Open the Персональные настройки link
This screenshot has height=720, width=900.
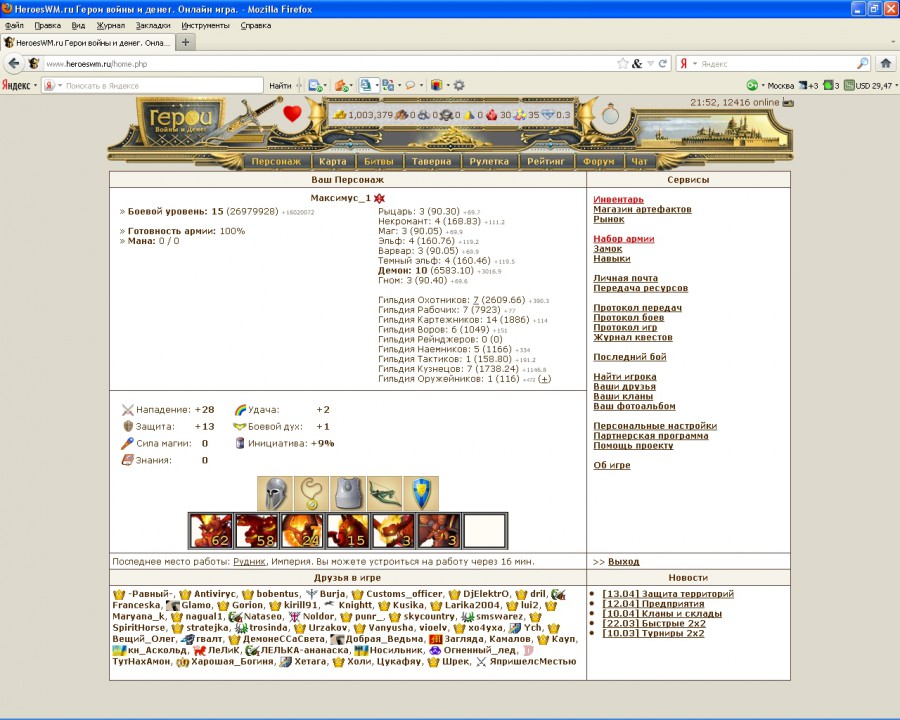coord(655,426)
